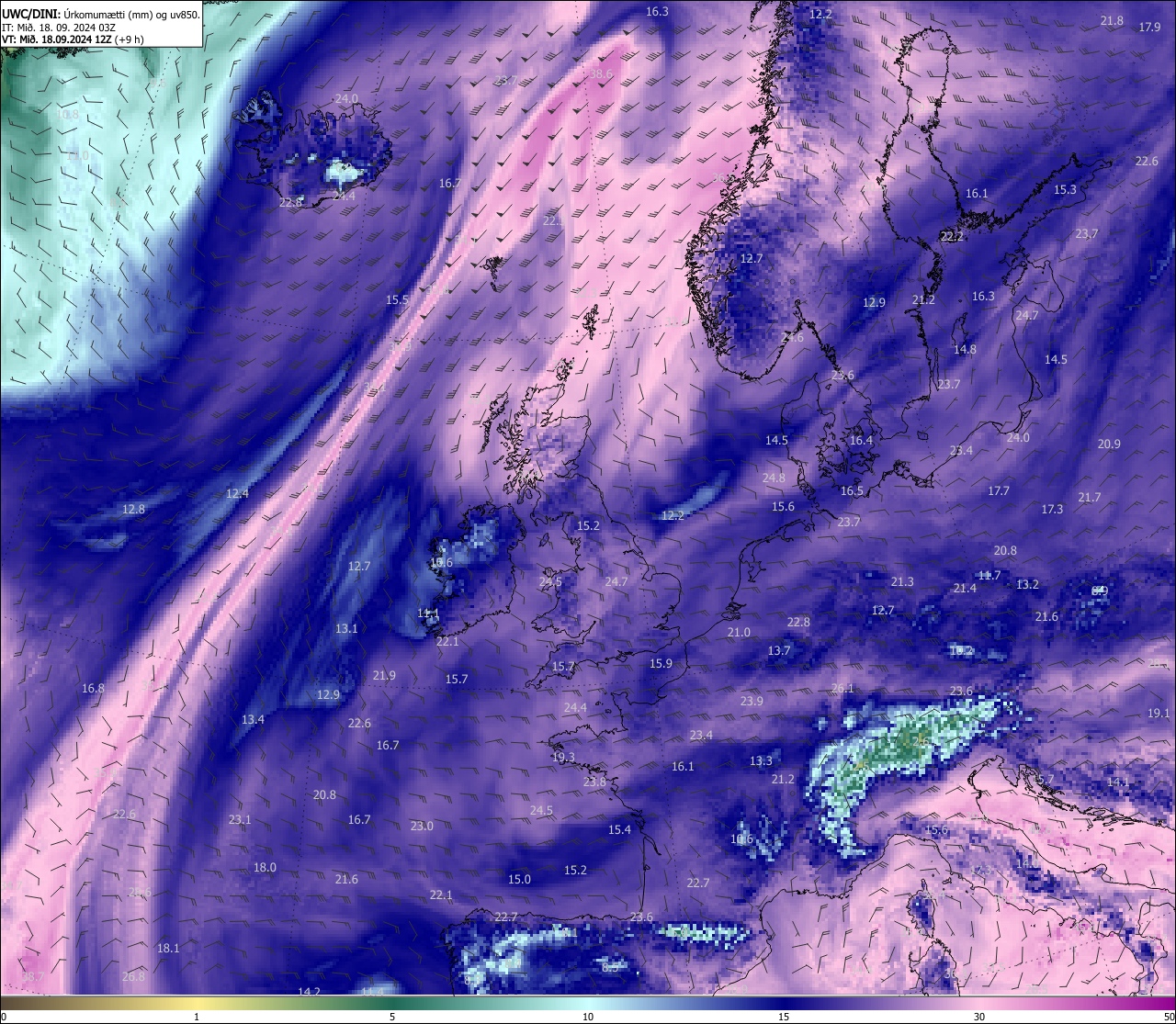Click the 23.1 map value
1176x1024 pixels.
click(x=240, y=819)
